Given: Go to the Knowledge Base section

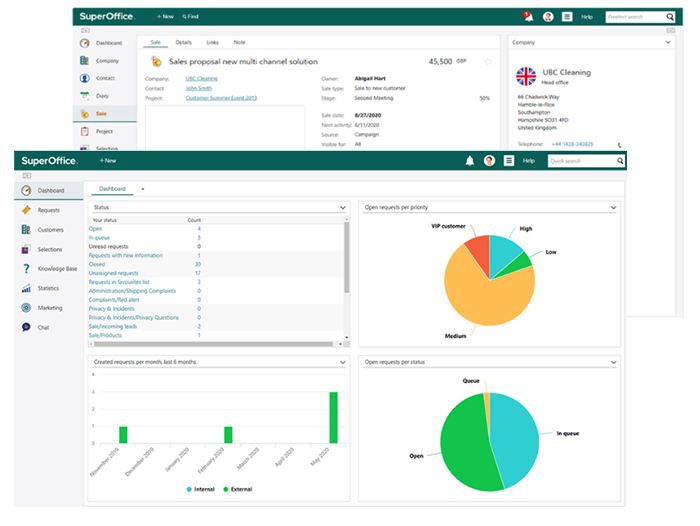Looking at the screenshot, I should point(54,269).
